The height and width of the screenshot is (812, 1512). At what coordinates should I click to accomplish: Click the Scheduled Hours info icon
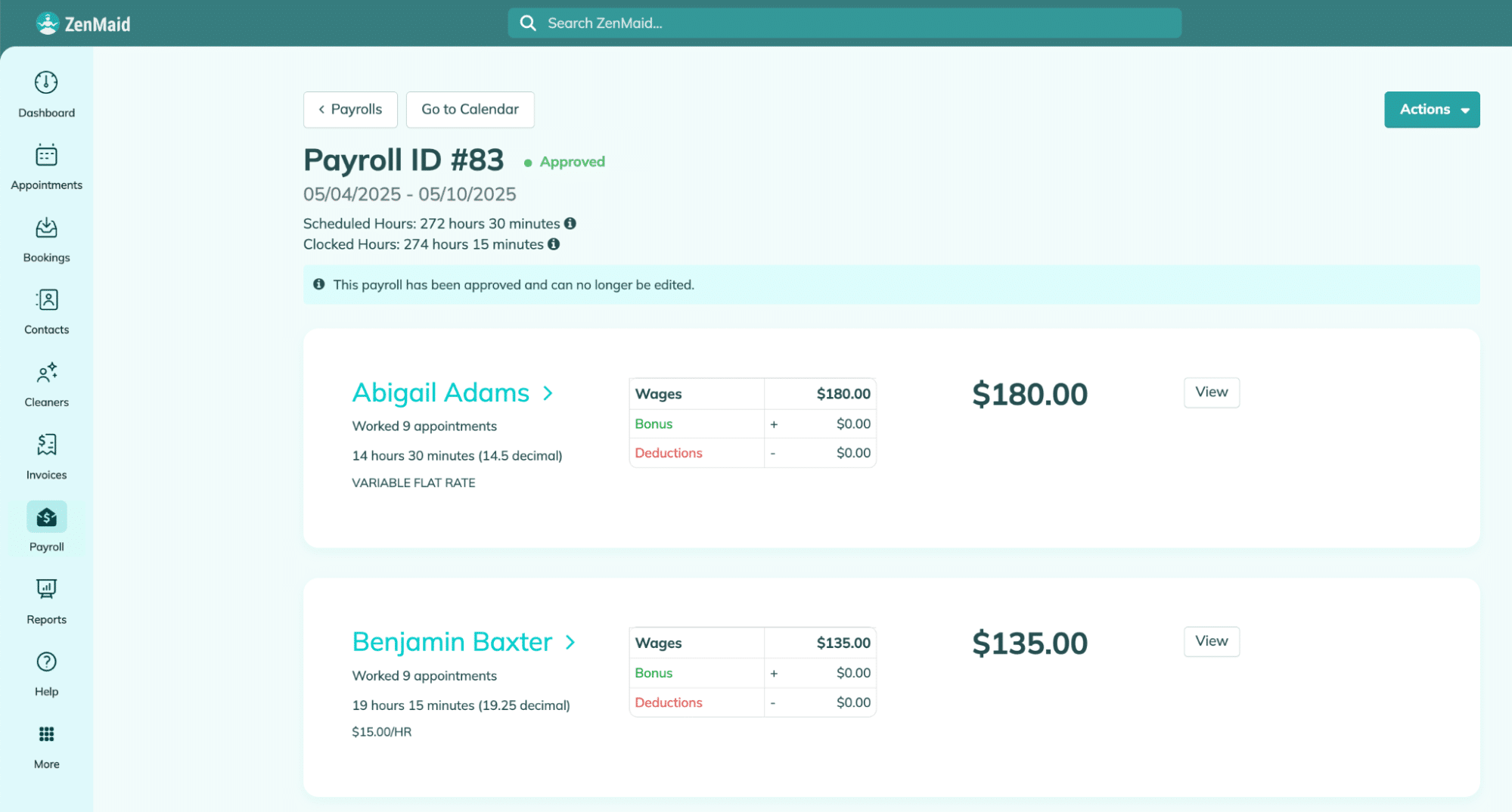pos(570,224)
